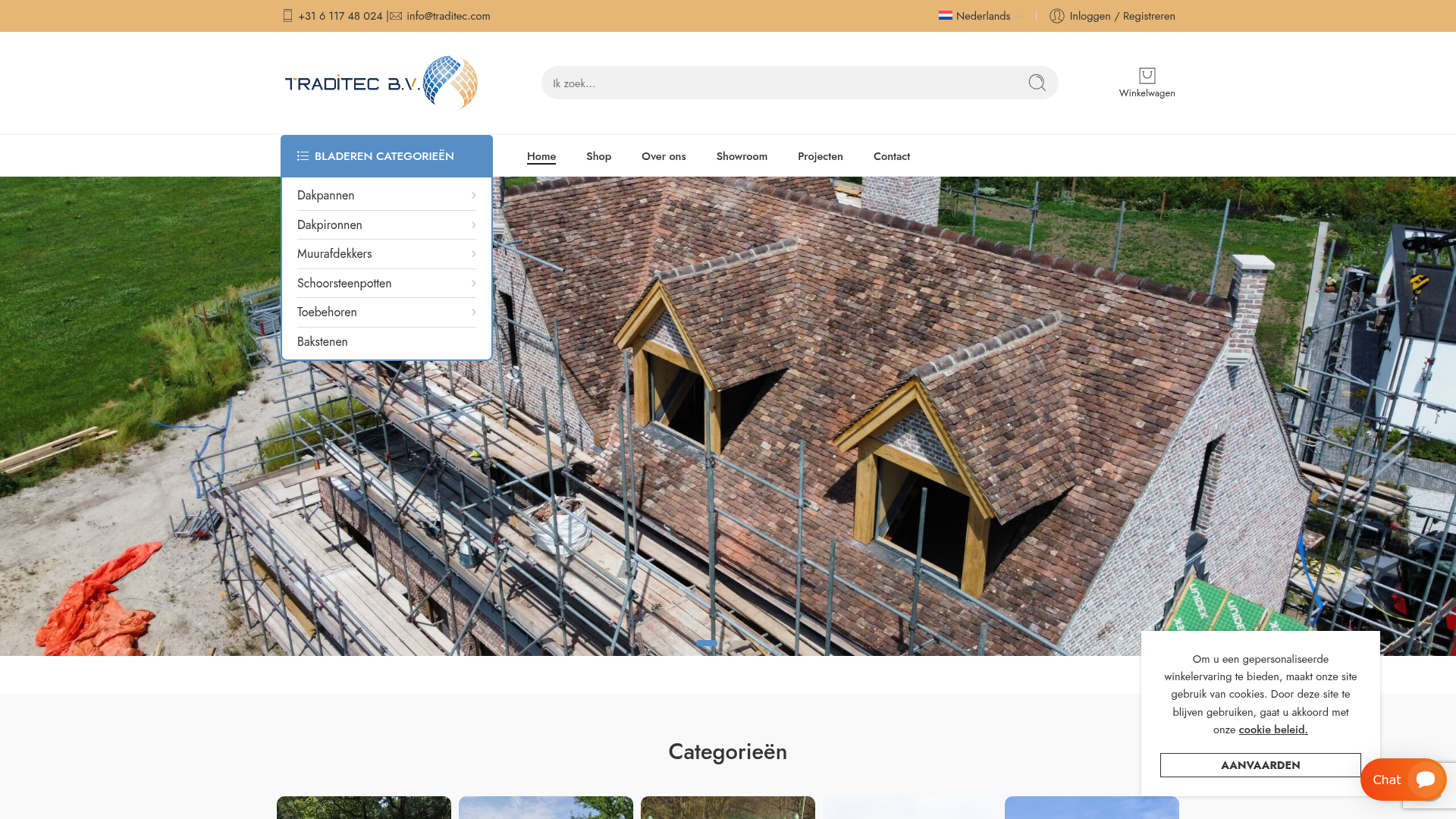
Task: Select the Bakstenen category
Action: click(x=322, y=342)
